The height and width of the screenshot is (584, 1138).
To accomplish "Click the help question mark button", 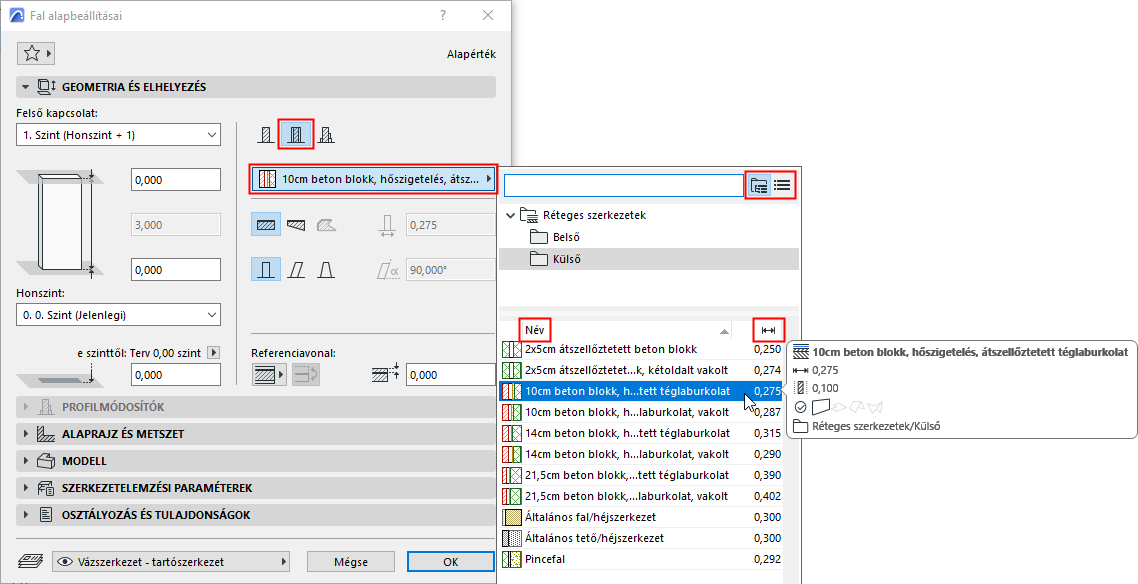I will (443, 15).
